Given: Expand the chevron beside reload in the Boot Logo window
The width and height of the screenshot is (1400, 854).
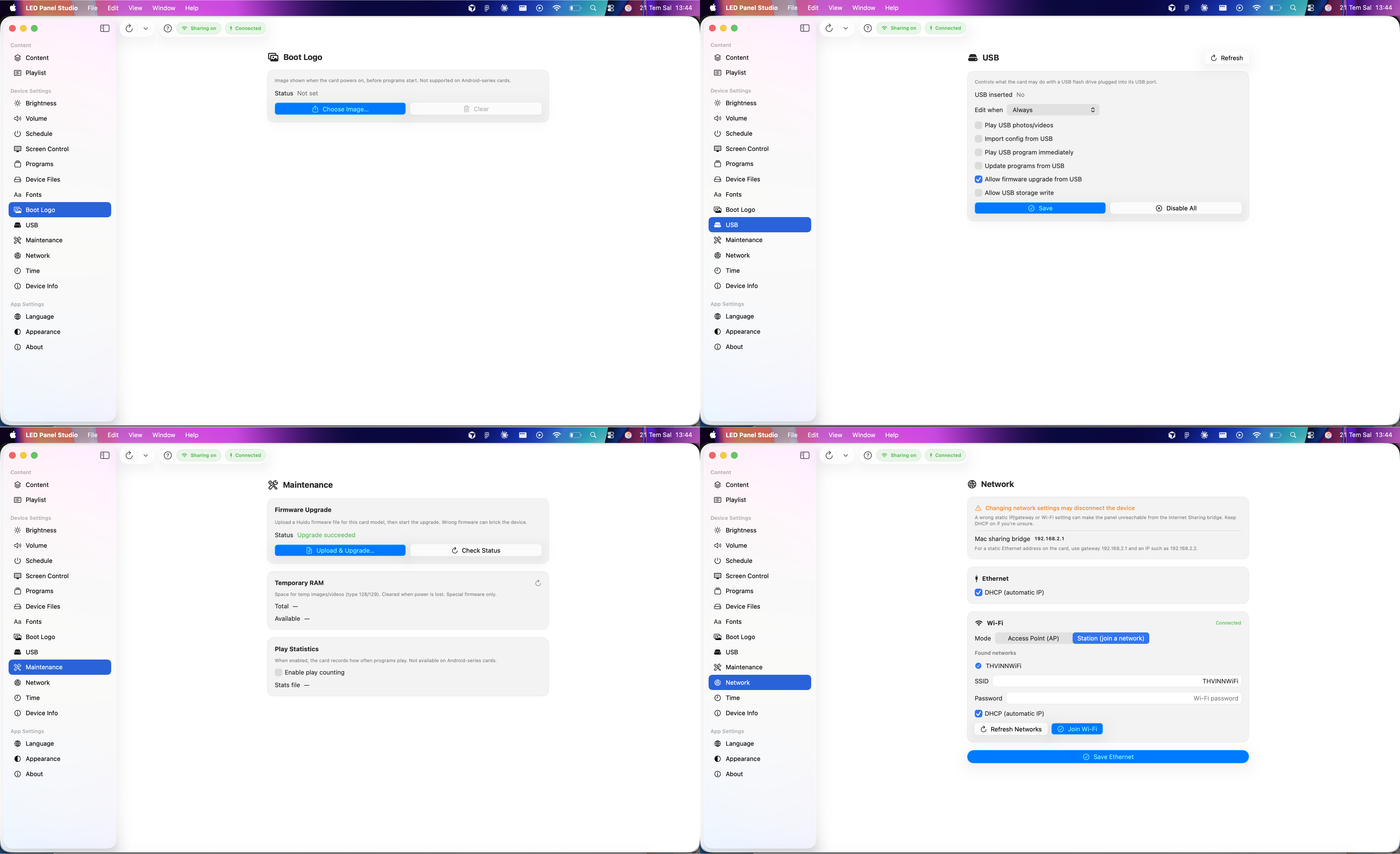Looking at the screenshot, I should 145,28.
